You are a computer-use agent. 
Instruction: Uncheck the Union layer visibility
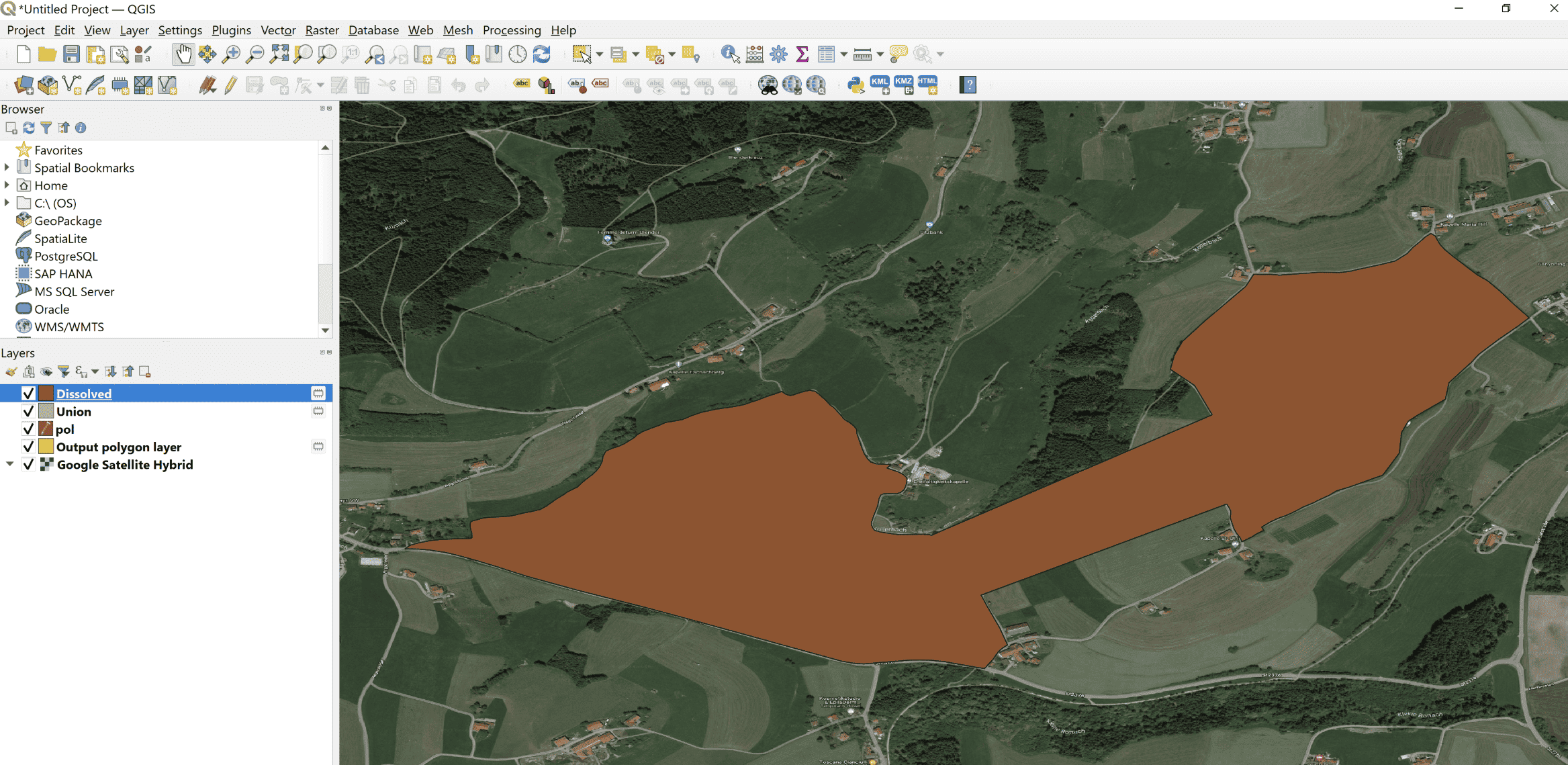pyautogui.click(x=28, y=411)
